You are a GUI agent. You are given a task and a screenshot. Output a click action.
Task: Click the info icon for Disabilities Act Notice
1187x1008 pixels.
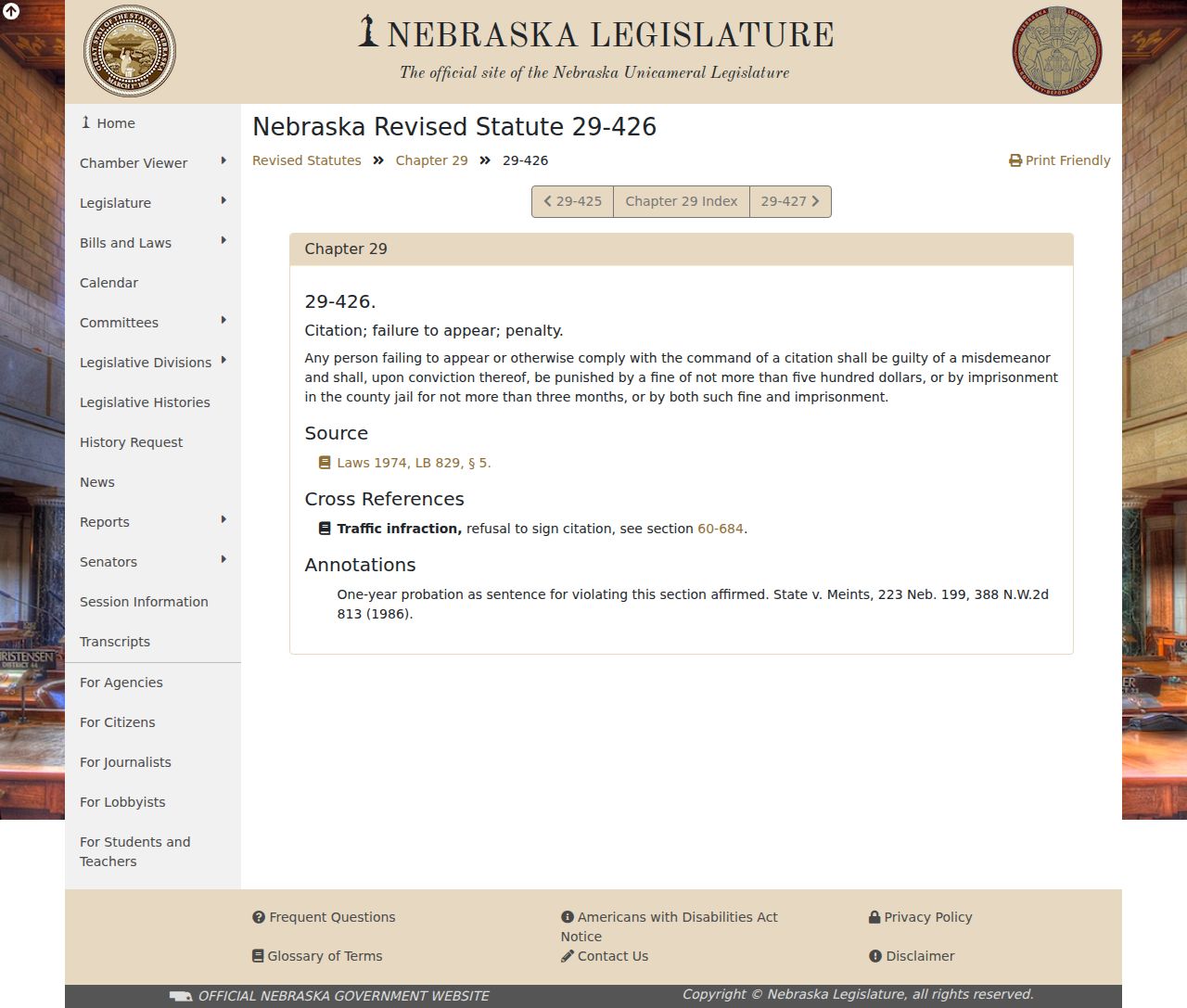568,917
